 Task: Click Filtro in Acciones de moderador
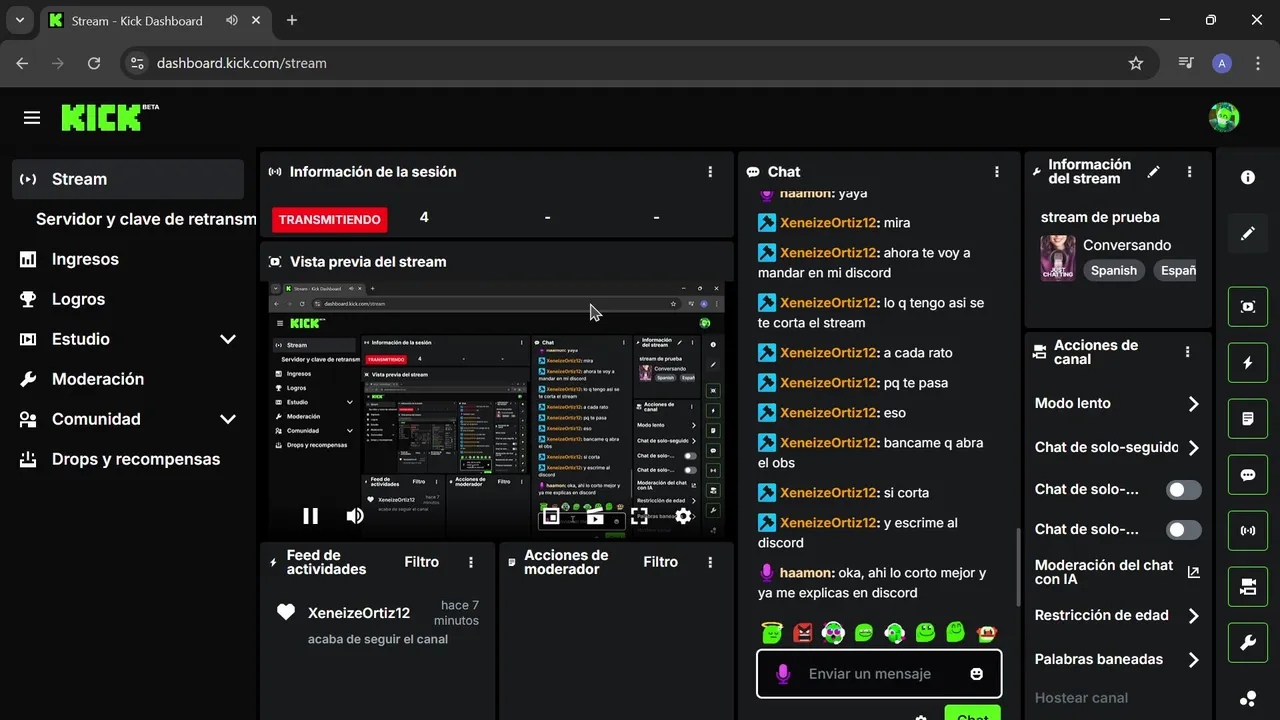pyautogui.click(x=661, y=562)
